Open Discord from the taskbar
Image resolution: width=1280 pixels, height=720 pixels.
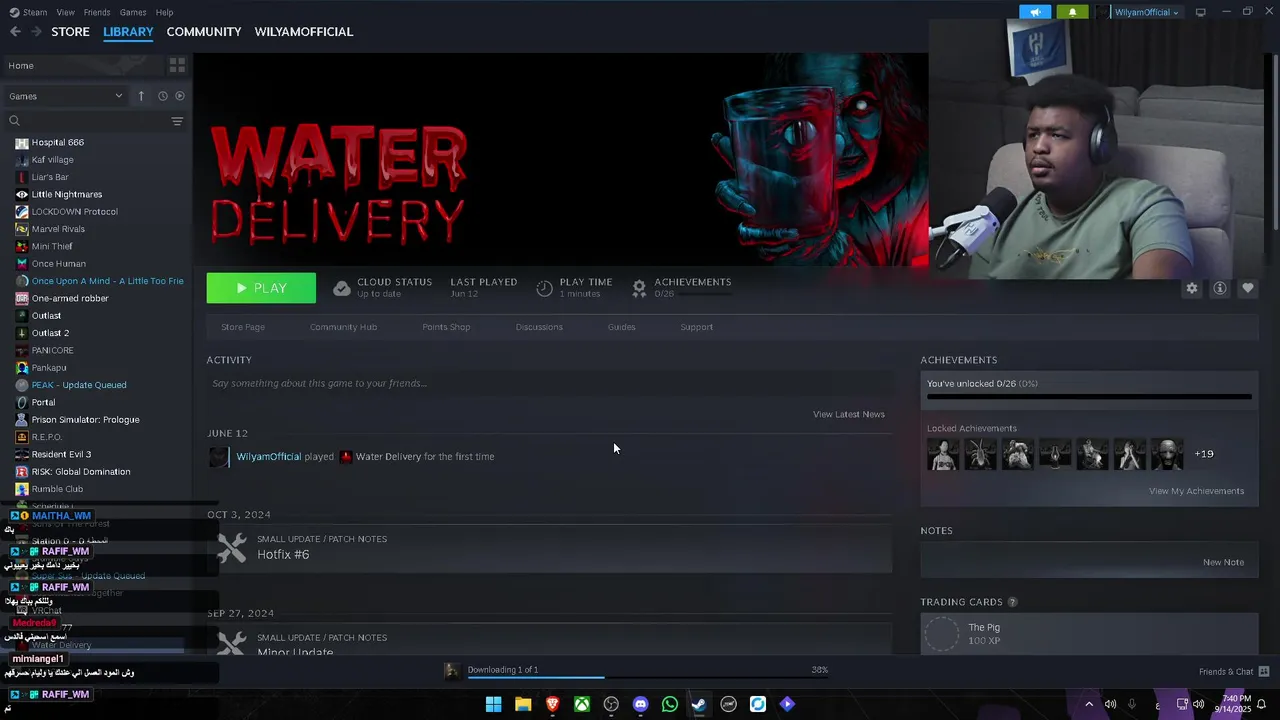coord(640,704)
